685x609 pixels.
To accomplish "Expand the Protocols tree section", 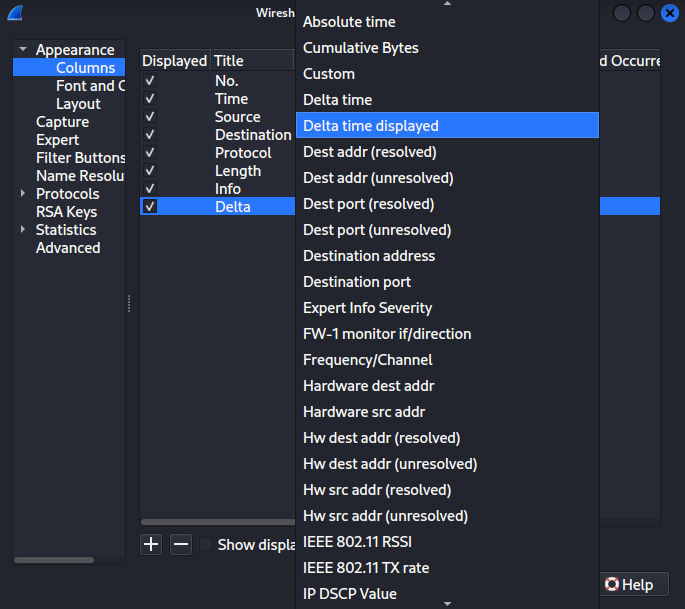I will click(x=23, y=194).
